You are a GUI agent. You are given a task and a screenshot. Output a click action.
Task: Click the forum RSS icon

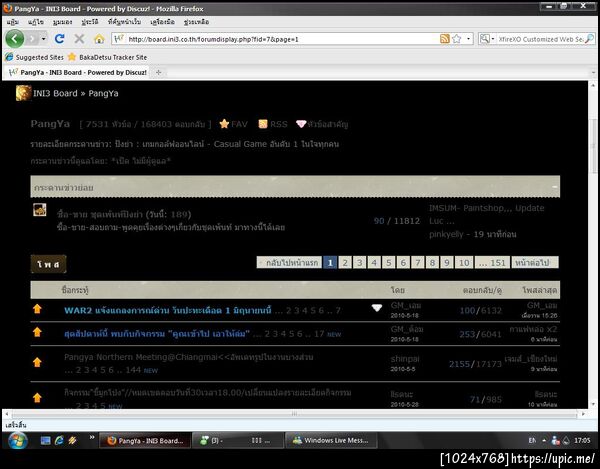[263, 124]
